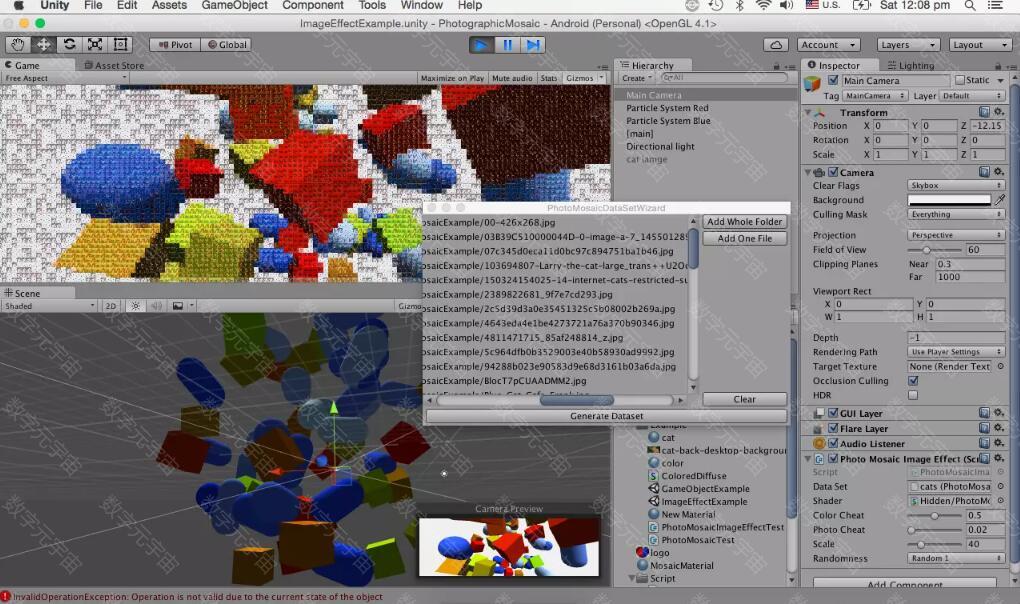Open the GUI Layer gear menu

pyautogui.click(x=999, y=413)
